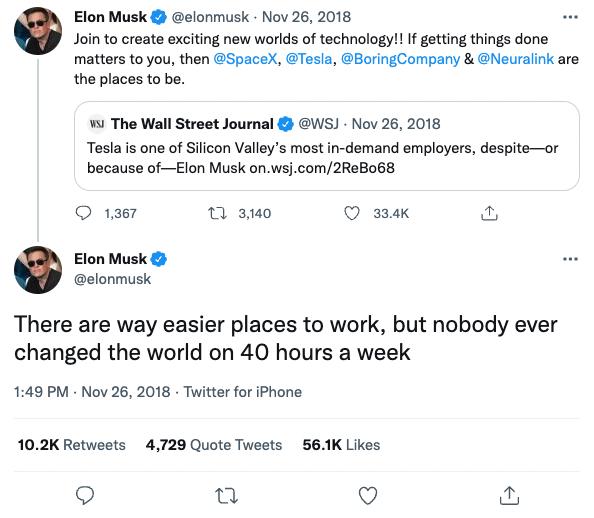The height and width of the screenshot is (518, 594).
Task: Like the main 40 hours tweet
Action: (368, 496)
